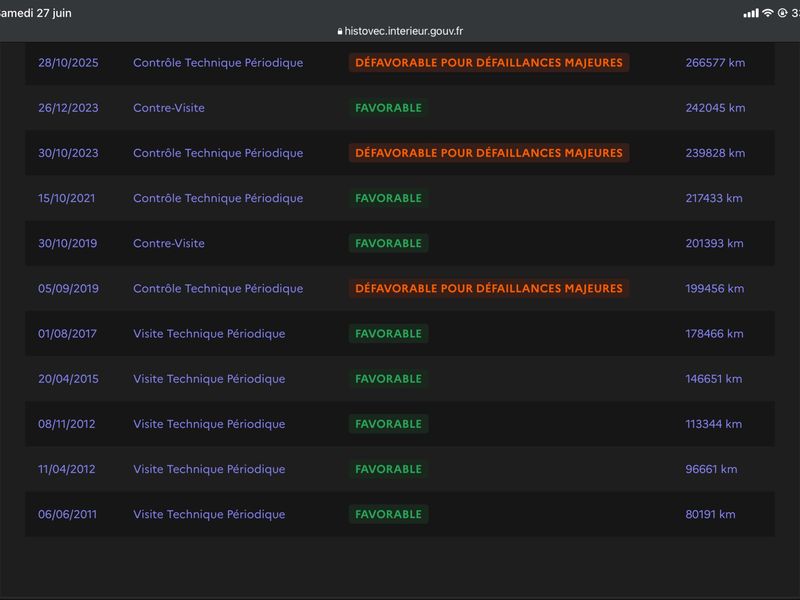Tap the 146651 km mileage value
Viewport: 800px width, 600px height.
(714, 379)
